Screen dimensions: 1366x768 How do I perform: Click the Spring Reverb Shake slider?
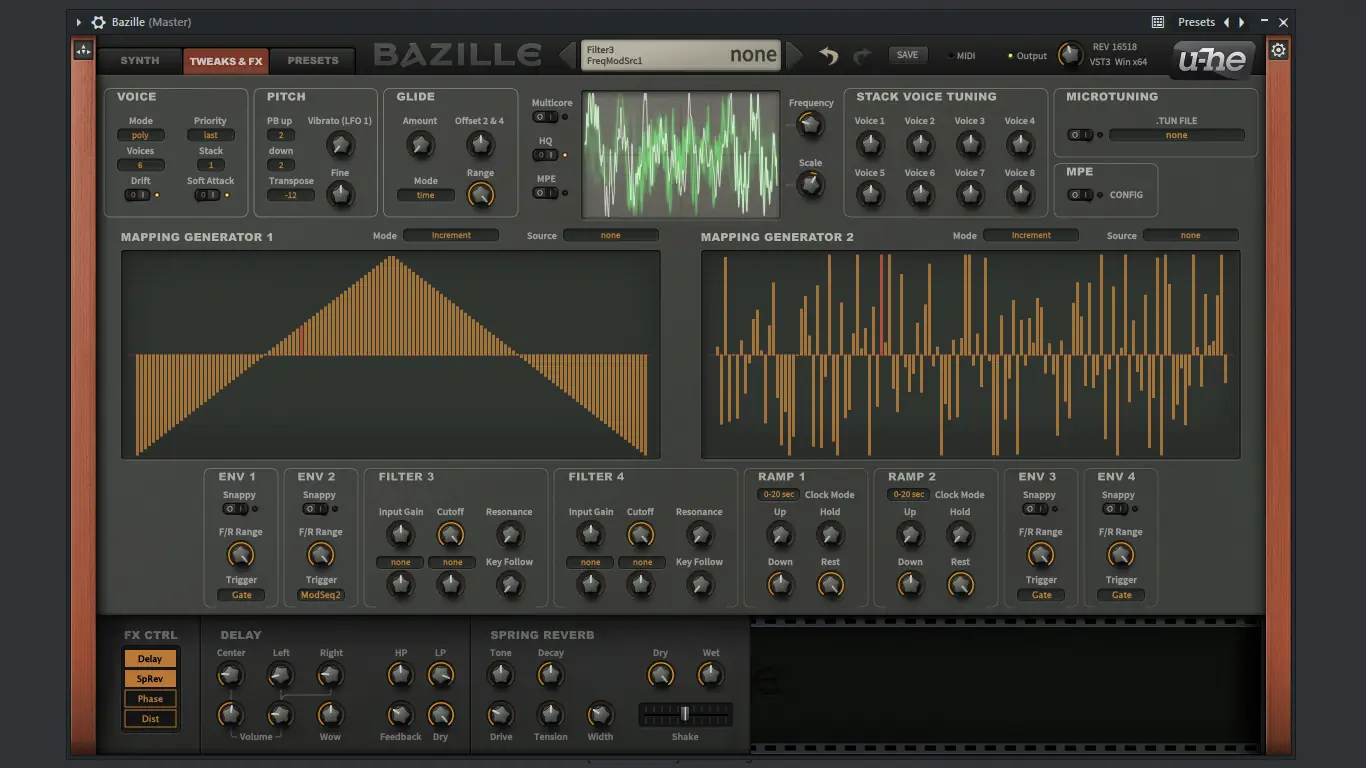[x=685, y=714]
